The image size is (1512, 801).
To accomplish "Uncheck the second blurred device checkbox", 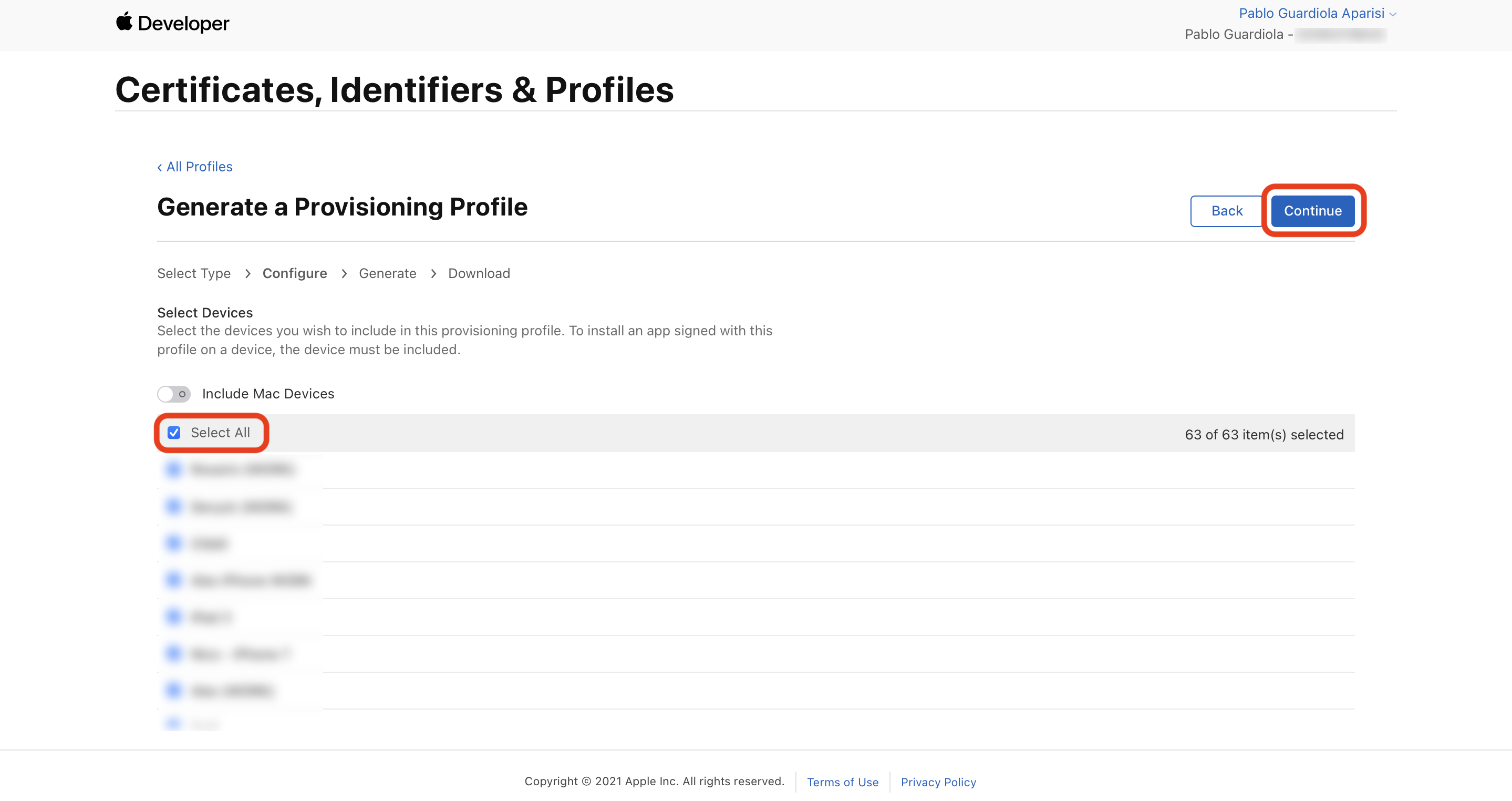I will pyautogui.click(x=174, y=506).
